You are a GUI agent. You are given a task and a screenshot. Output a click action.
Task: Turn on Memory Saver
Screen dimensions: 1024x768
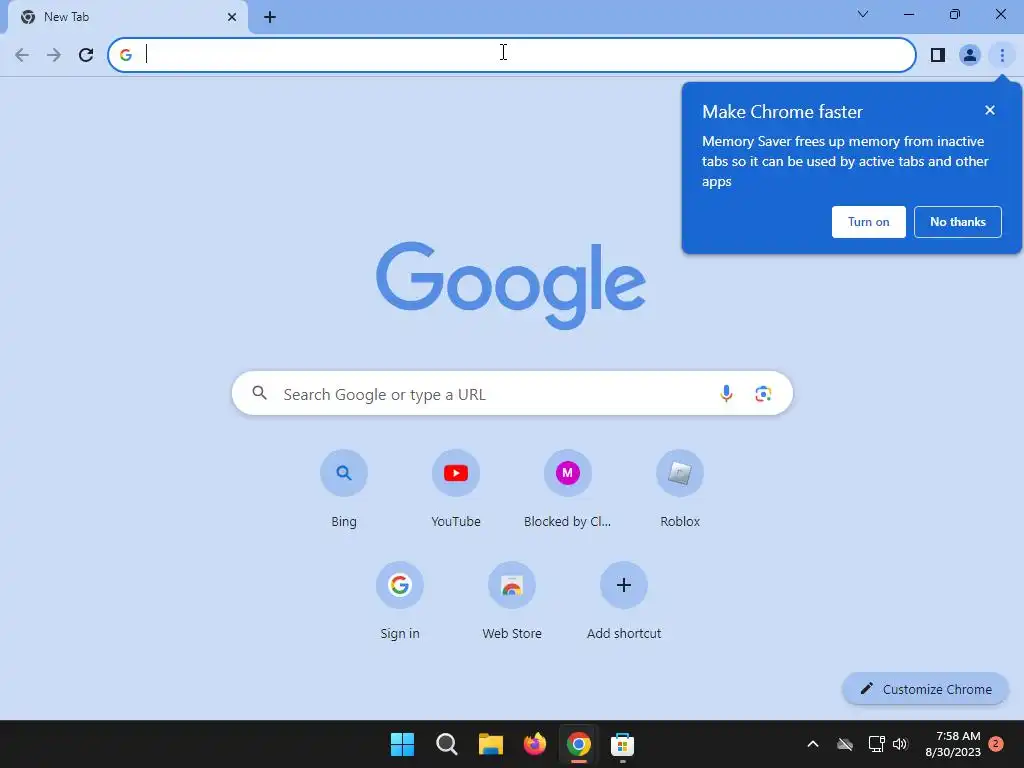click(869, 222)
